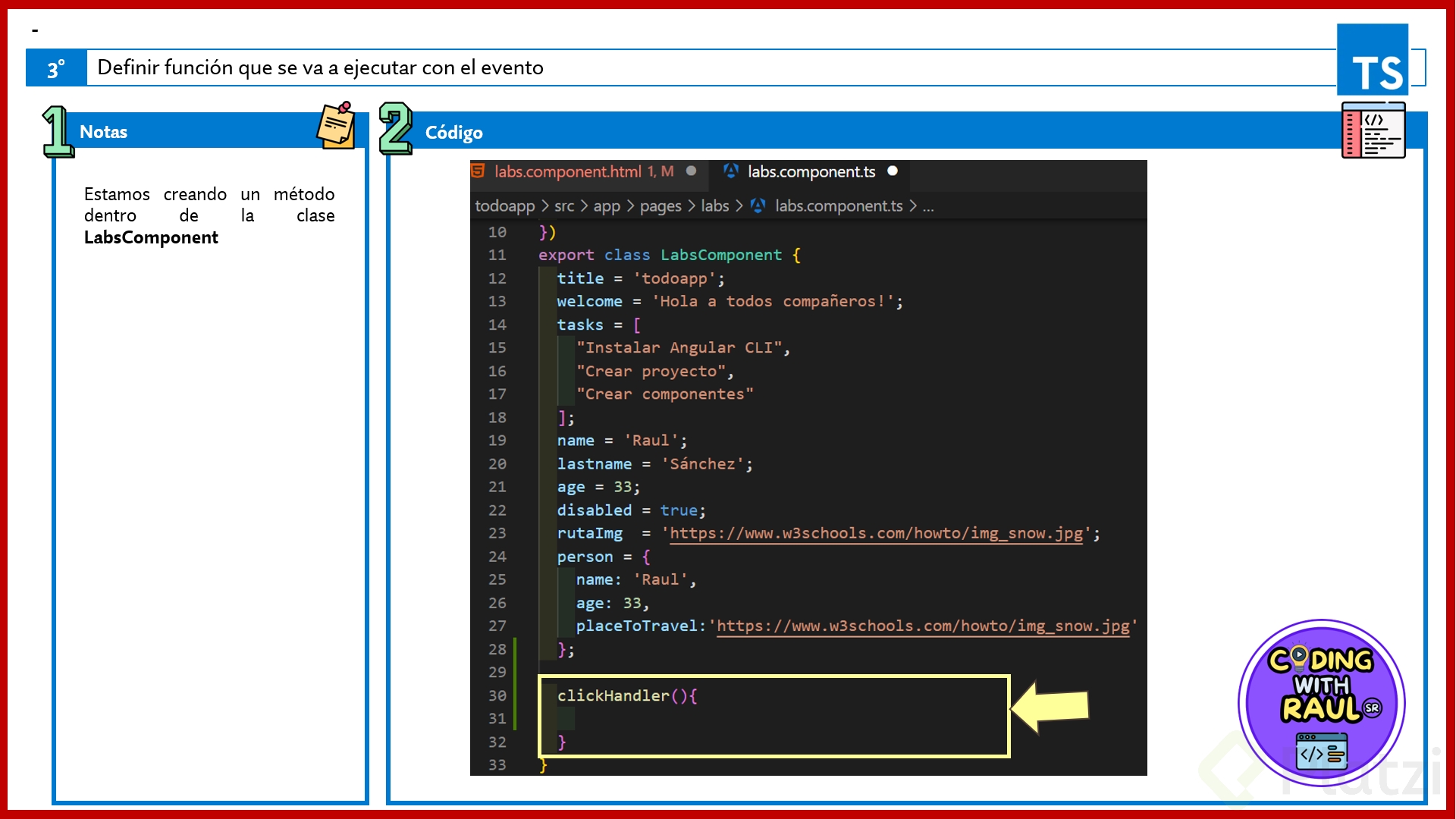Image resolution: width=1456 pixels, height=819 pixels.
Task: Click the Angular icon in the breadcrumb path
Action: pos(758,206)
